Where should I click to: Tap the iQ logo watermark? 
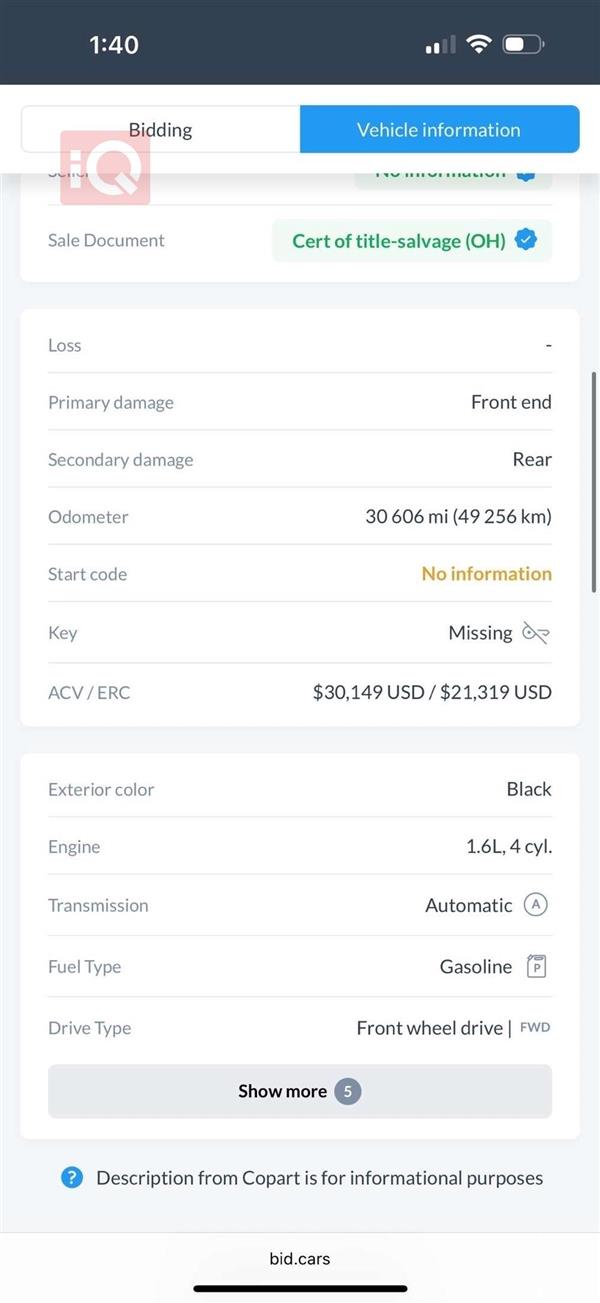tap(105, 168)
